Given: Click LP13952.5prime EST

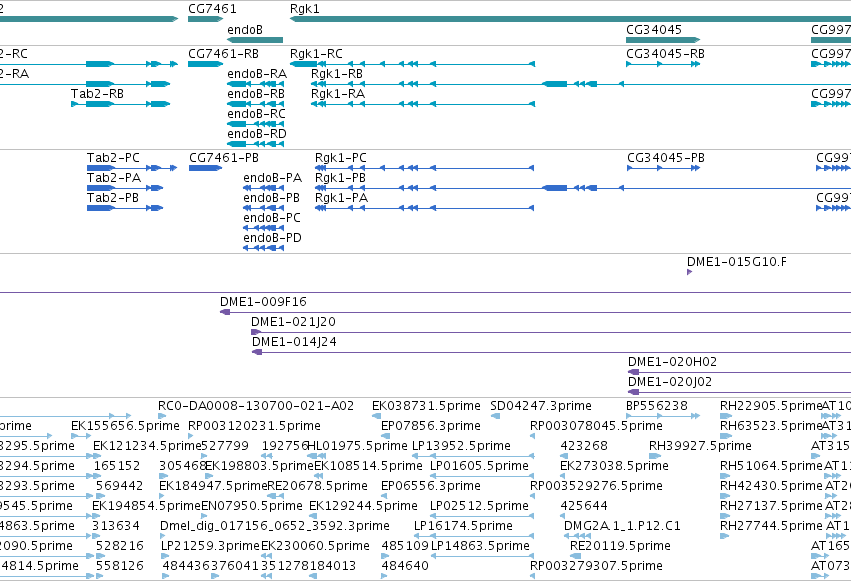Looking at the screenshot, I should click(x=461, y=446).
